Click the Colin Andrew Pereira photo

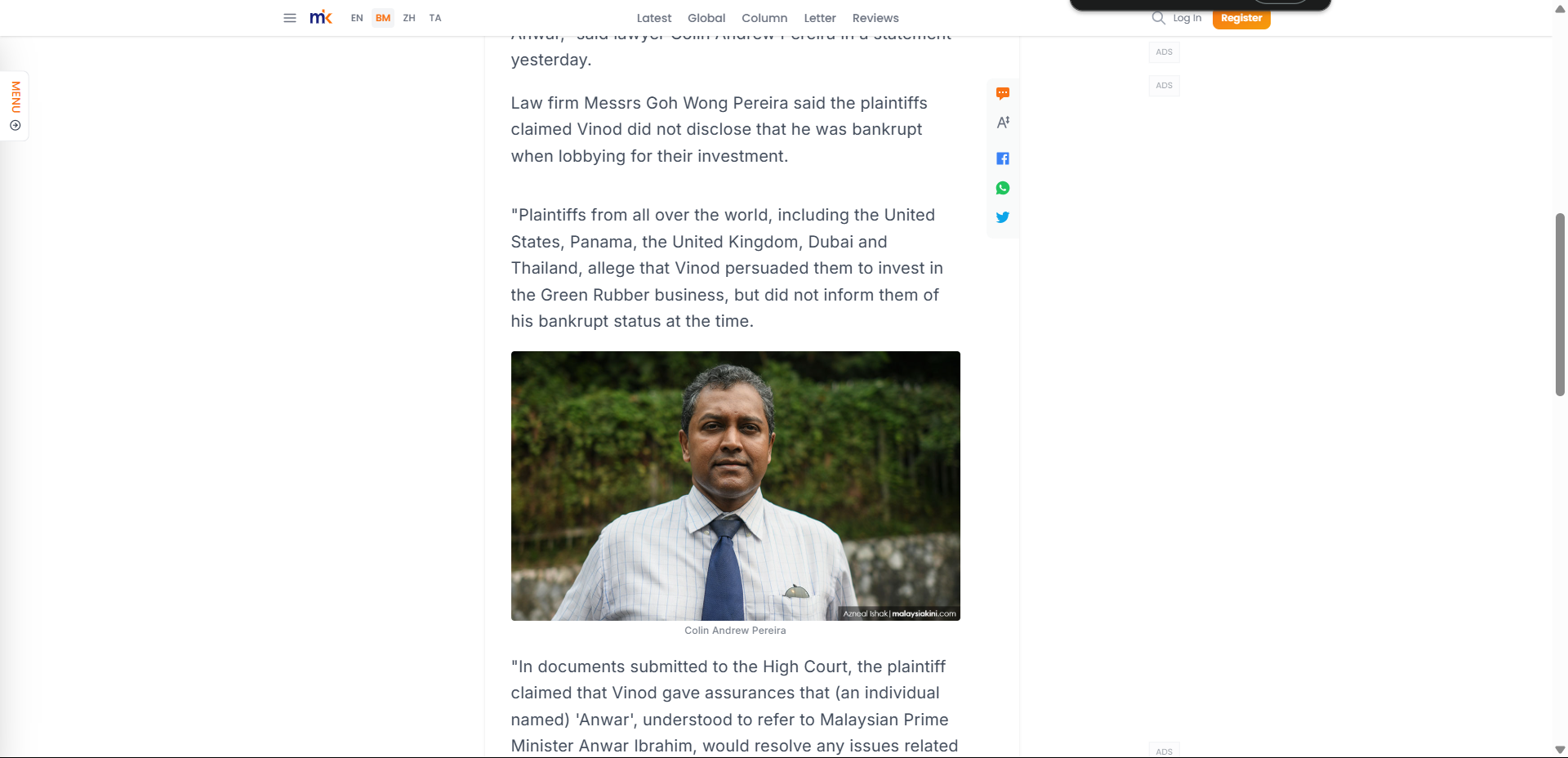736,486
